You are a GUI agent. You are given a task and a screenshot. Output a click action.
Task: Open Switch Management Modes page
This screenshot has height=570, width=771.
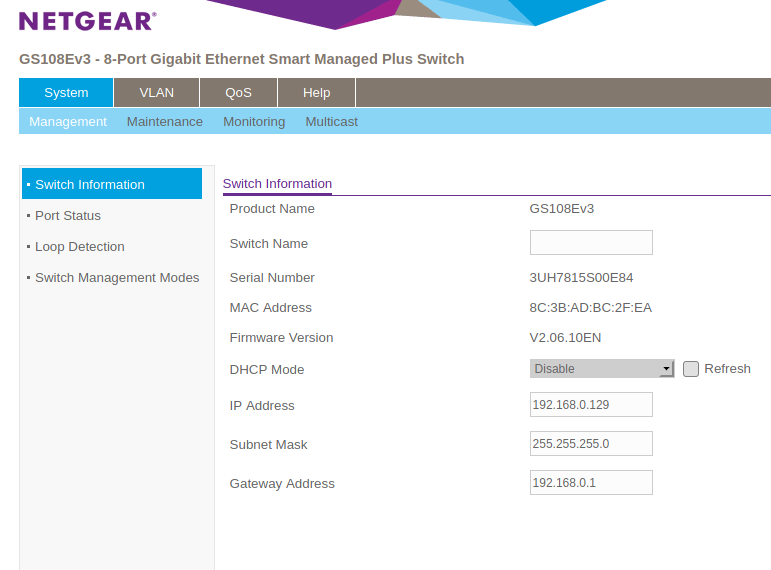click(x=117, y=278)
